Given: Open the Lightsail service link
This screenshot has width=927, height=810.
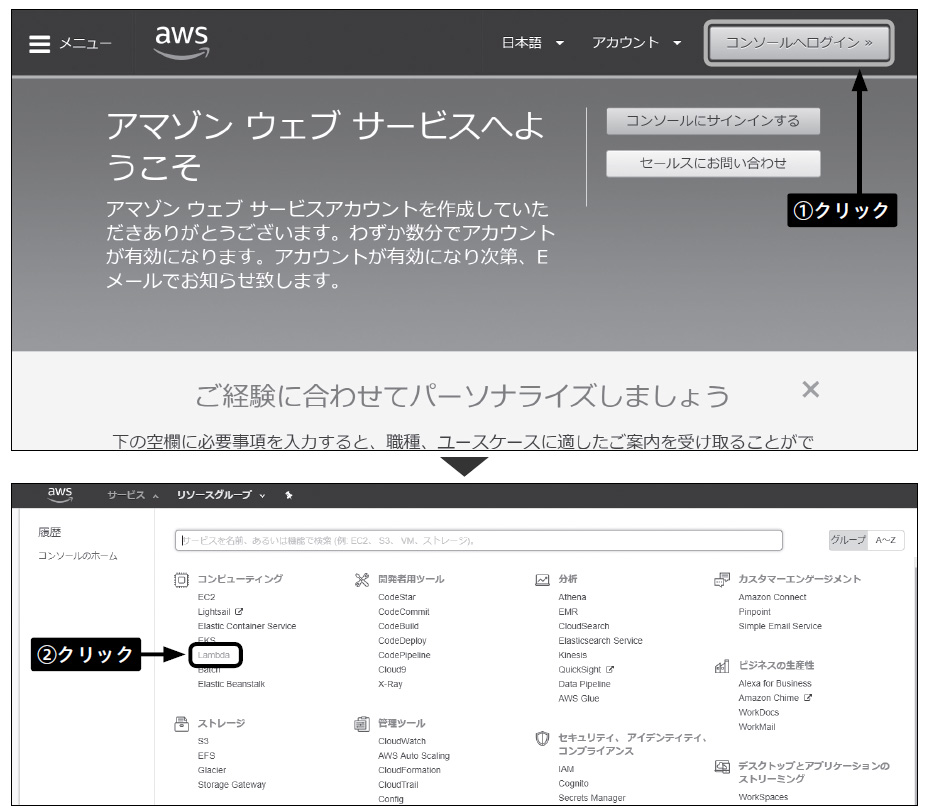Looking at the screenshot, I should click(214, 612).
